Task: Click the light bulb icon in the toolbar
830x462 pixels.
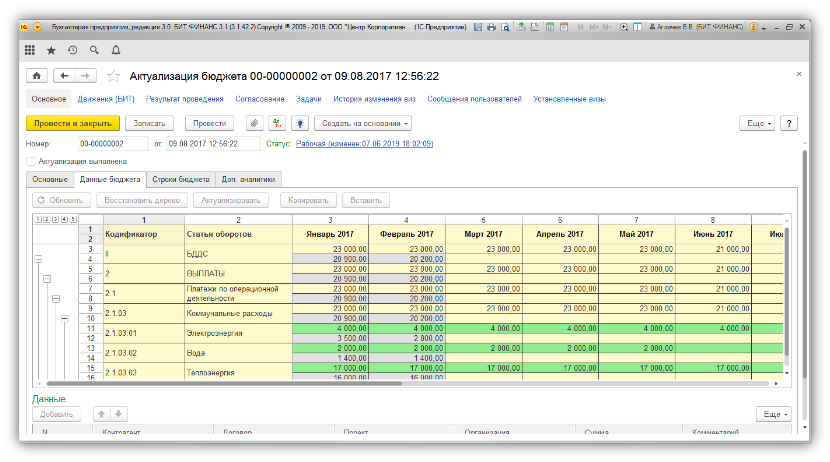Action: (x=298, y=123)
